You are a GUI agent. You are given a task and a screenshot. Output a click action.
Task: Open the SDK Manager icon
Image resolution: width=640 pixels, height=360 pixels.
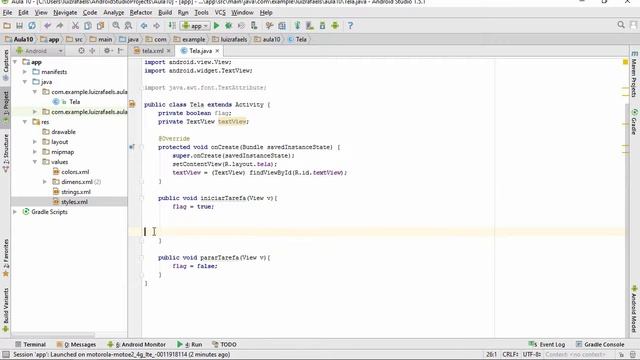pyautogui.click(x=322, y=26)
